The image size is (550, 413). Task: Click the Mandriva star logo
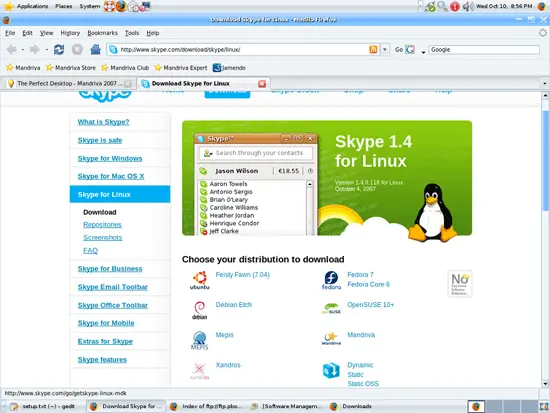tap(331, 339)
